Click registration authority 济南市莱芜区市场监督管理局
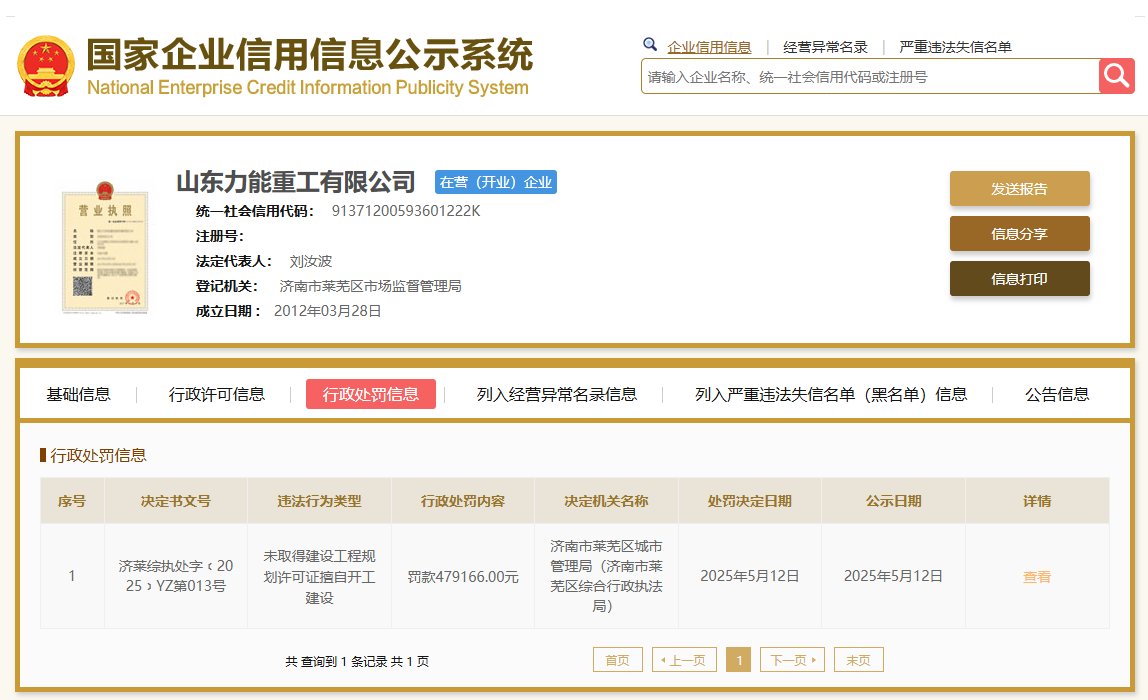This screenshot has width=1148, height=700. (x=370, y=286)
